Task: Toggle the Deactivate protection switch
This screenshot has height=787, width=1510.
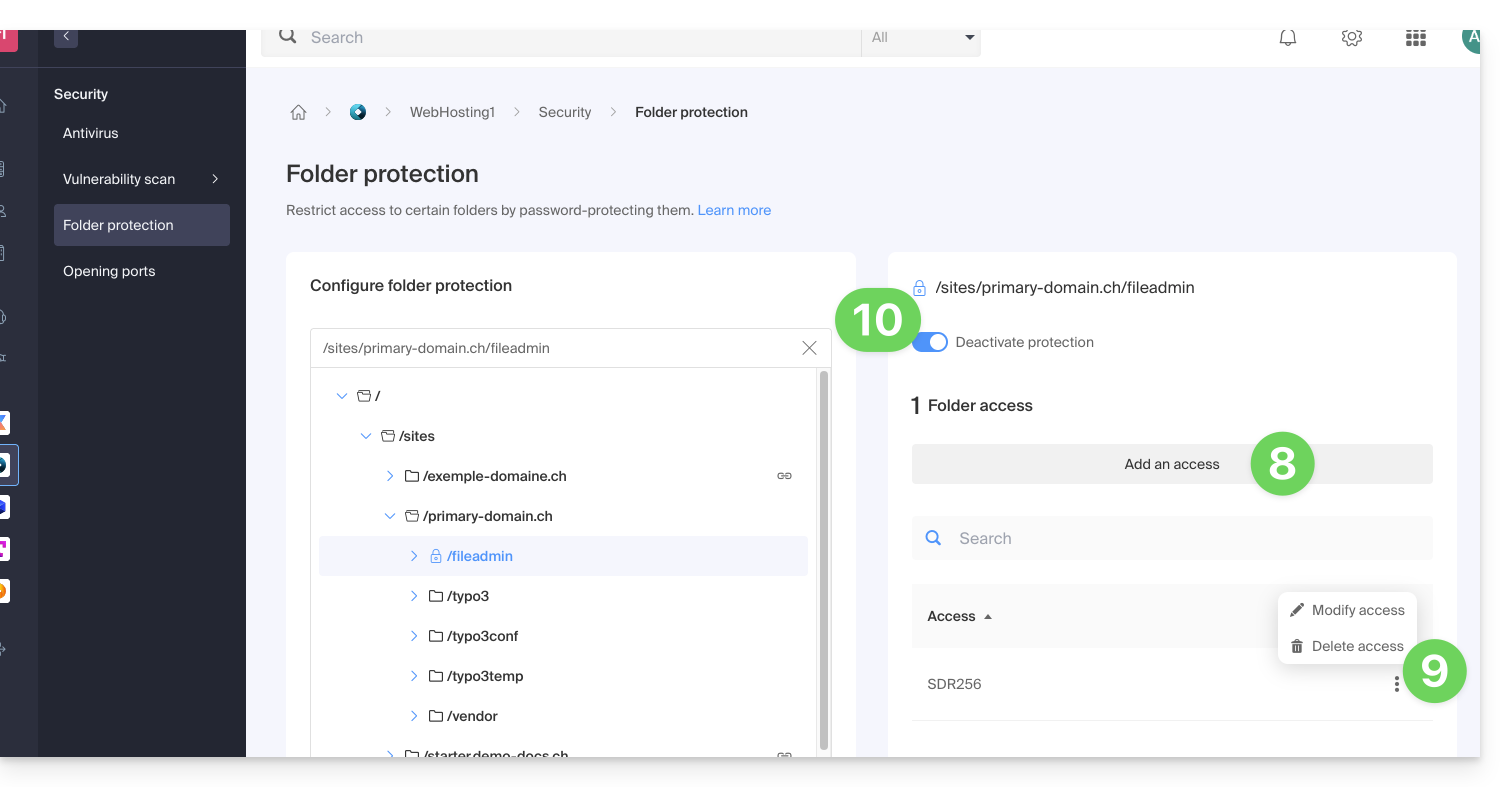Action: (932, 342)
